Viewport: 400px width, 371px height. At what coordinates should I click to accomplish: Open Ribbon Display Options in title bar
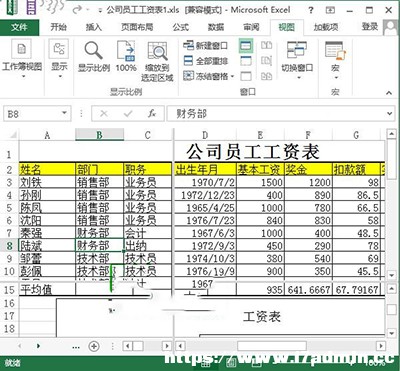(330, 10)
